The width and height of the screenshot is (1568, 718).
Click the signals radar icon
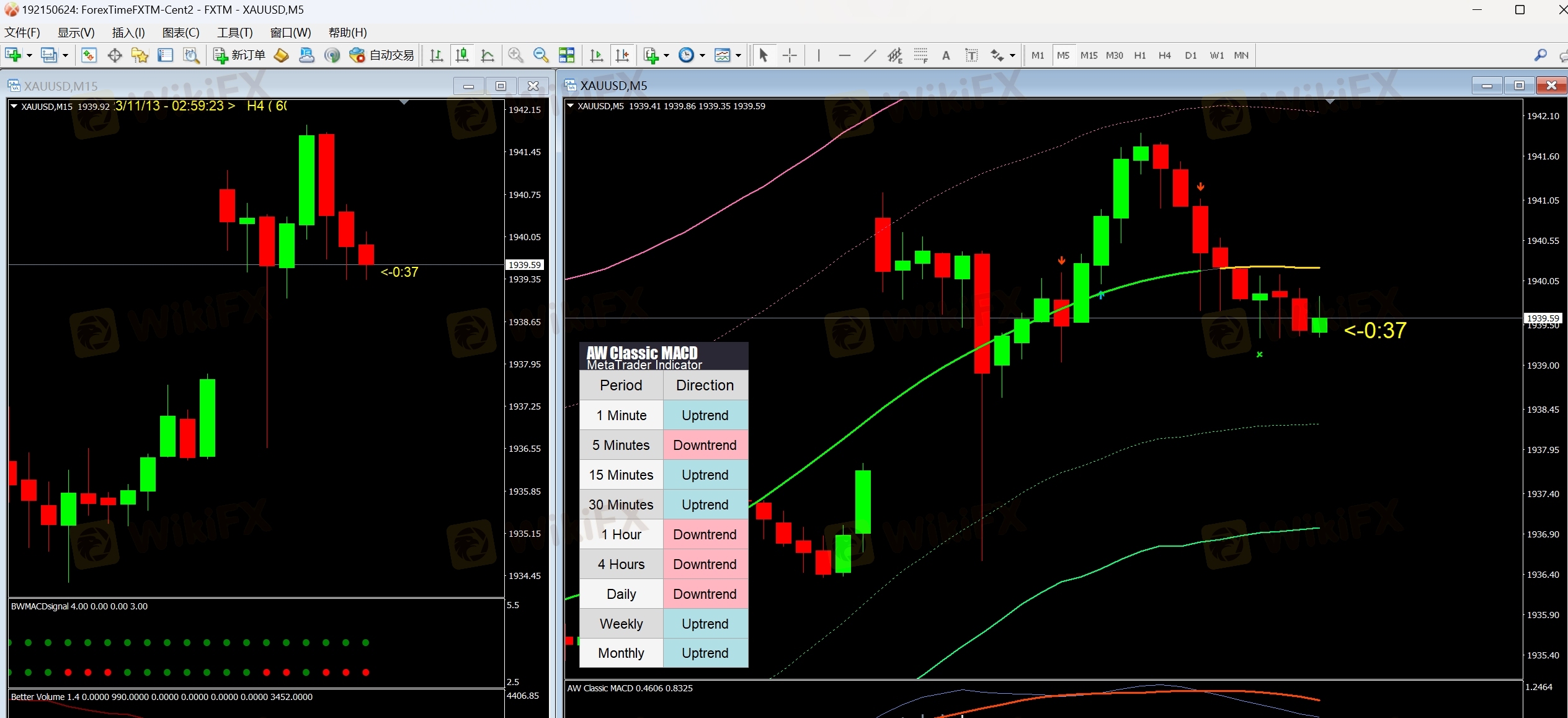click(332, 55)
